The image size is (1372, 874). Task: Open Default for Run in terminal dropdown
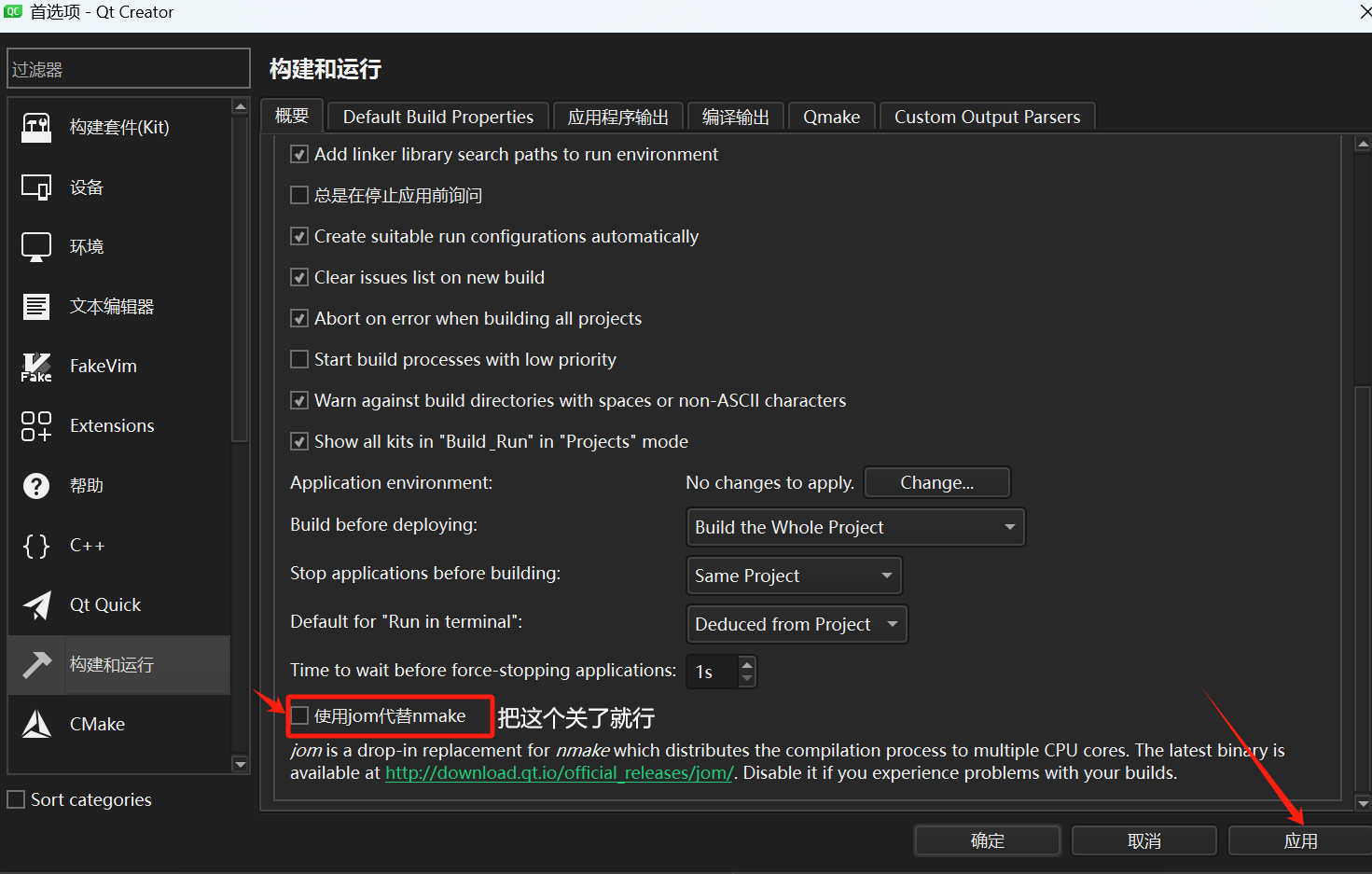coord(797,624)
